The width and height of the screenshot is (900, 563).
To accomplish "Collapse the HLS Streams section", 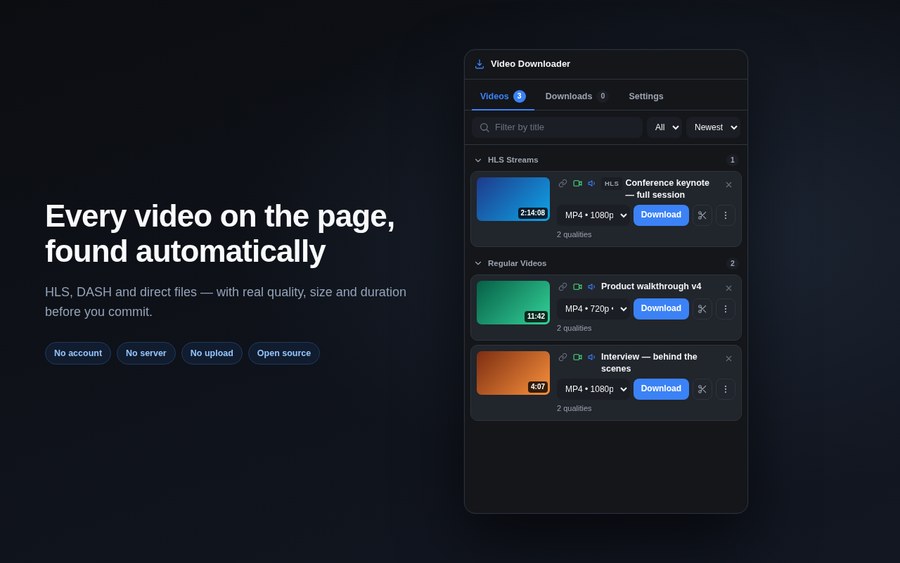I will [478, 160].
